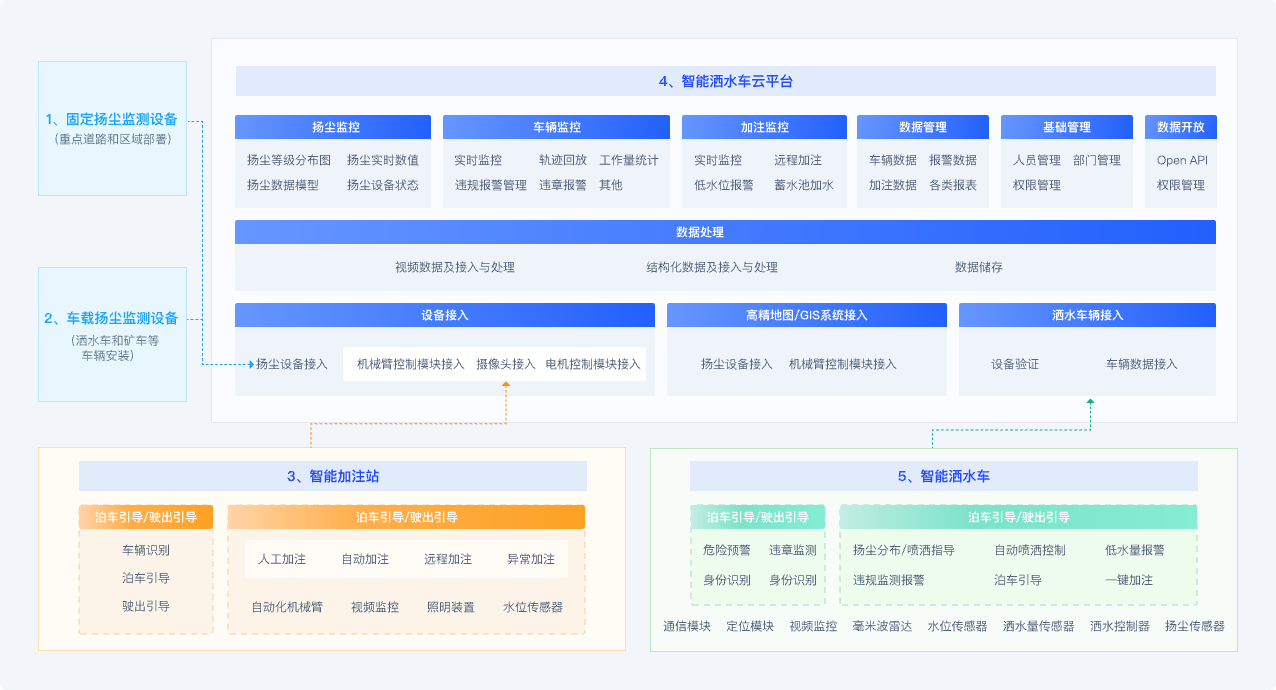Viewport: 1276px width, 690px height.
Task: Select '设备验证' text
Action: 1015,364
